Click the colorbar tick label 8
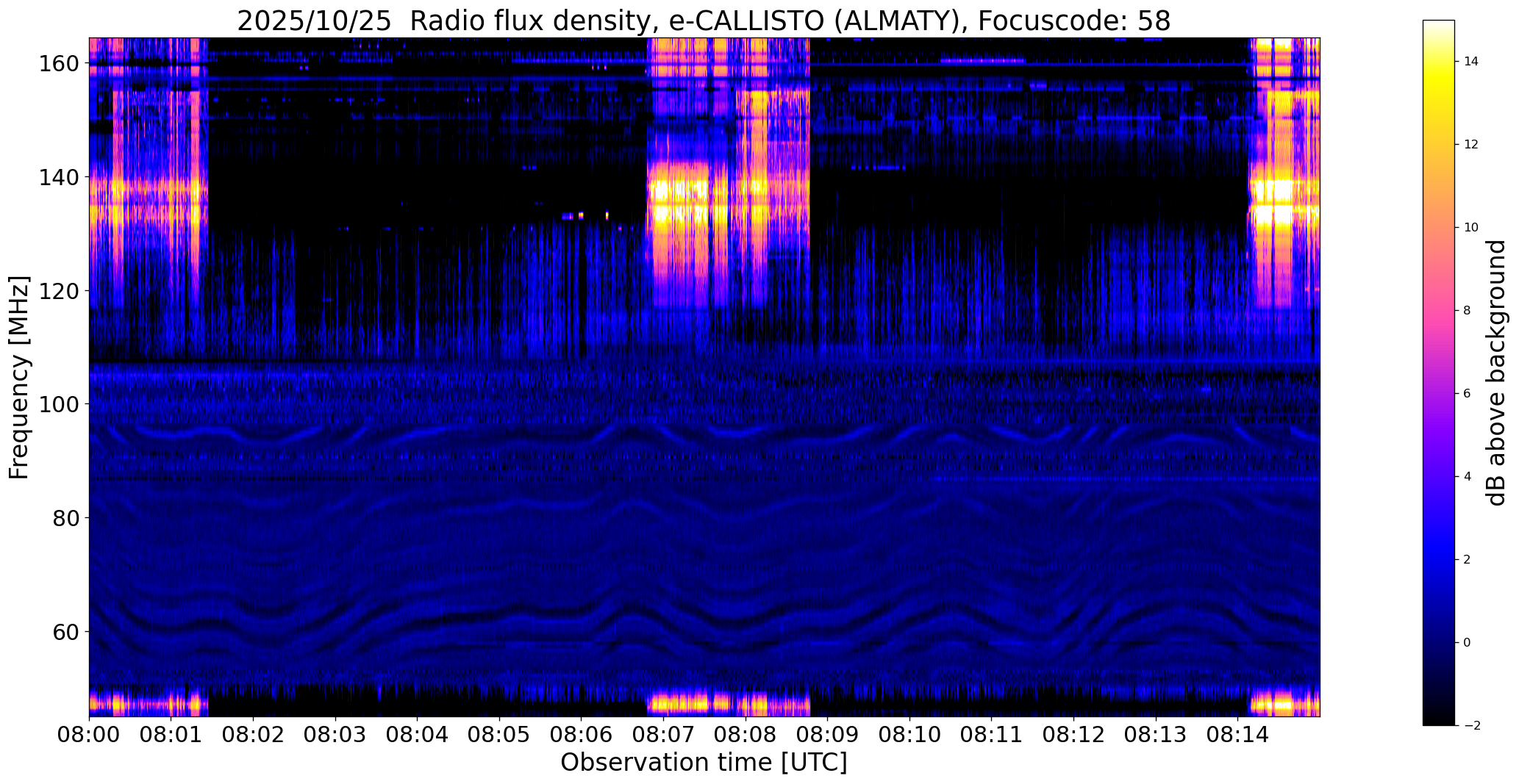Image resolution: width=1519 pixels, height=784 pixels. 1468,311
